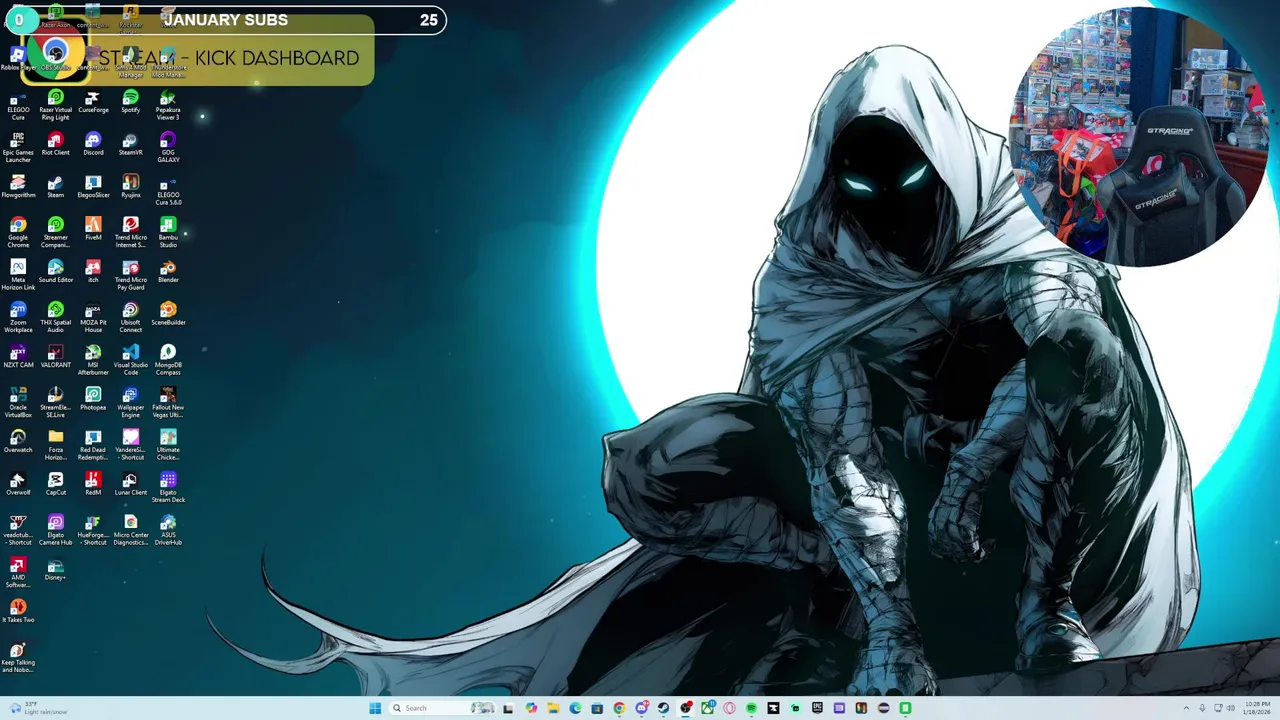The image size is (1280, 720).
Task: Open the Visual Studio Code desktop shortcut
Action: (130, 360)
